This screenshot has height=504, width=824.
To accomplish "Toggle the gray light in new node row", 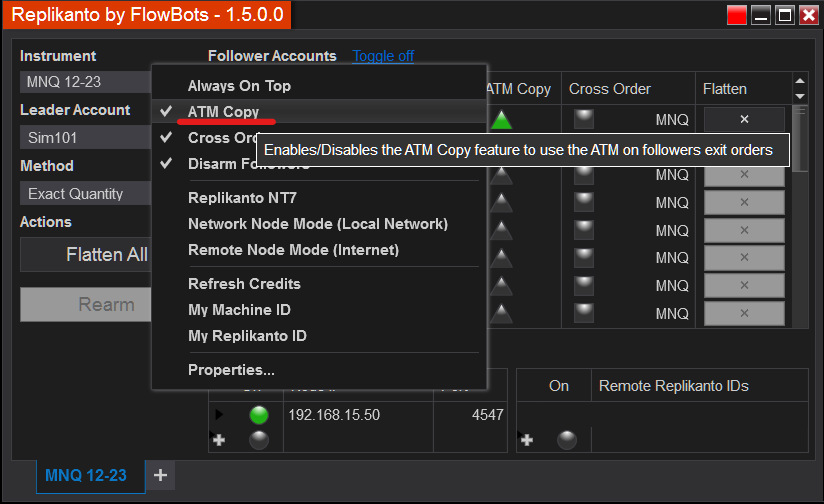I will pos(259,440).
